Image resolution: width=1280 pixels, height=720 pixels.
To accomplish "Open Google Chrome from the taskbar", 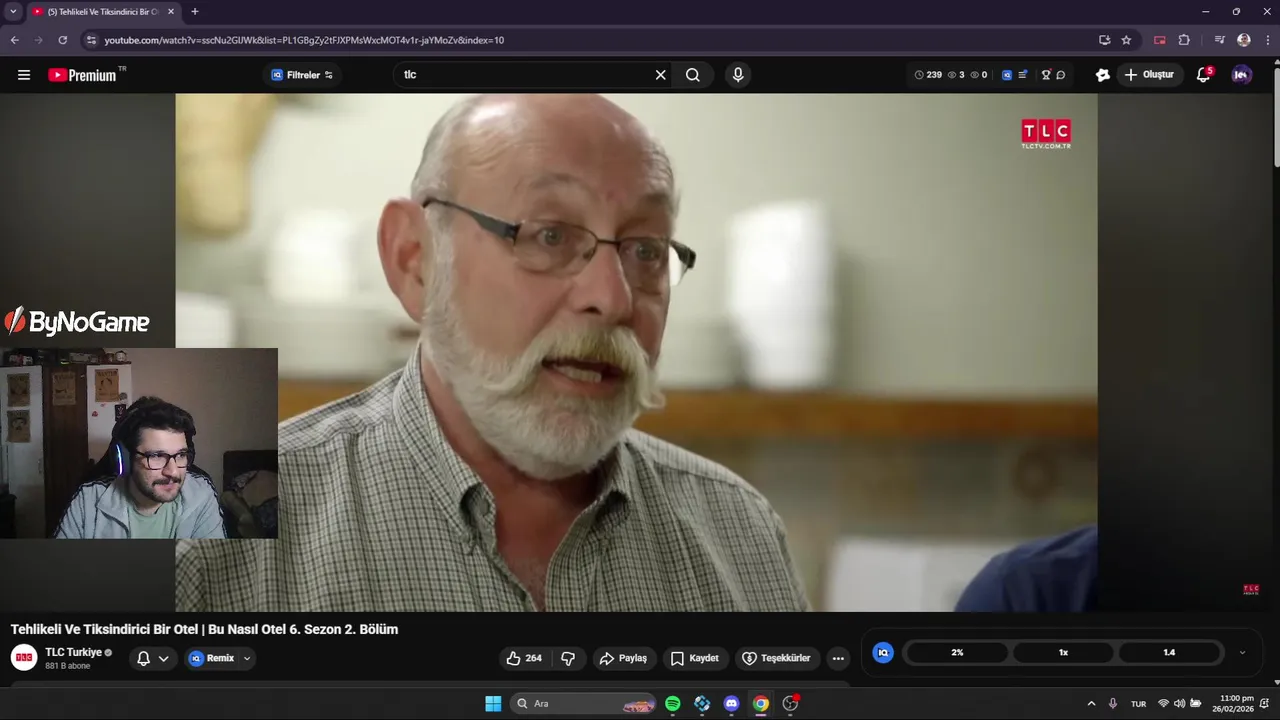I will point(761,704).
